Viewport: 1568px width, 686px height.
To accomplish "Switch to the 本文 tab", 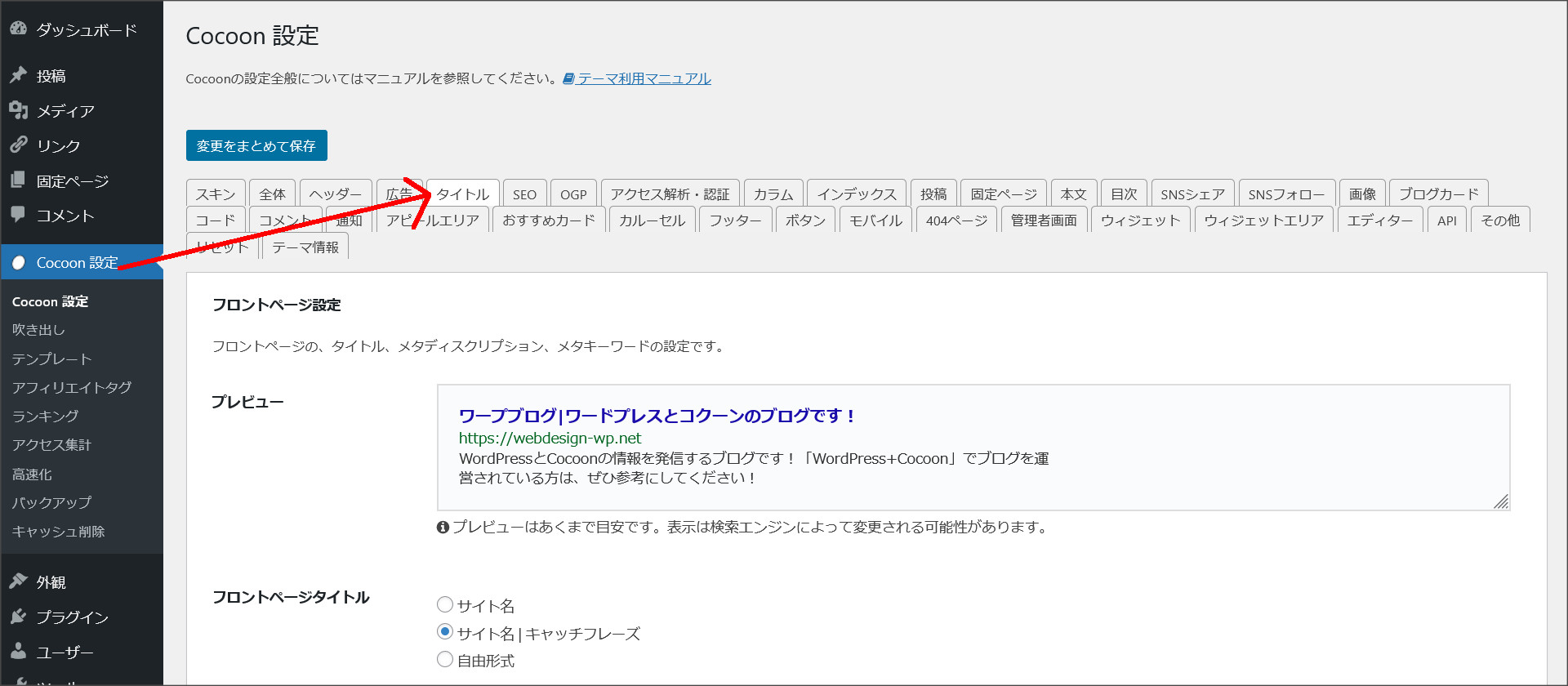I will pyautogui.click(x=1073, y=194).
